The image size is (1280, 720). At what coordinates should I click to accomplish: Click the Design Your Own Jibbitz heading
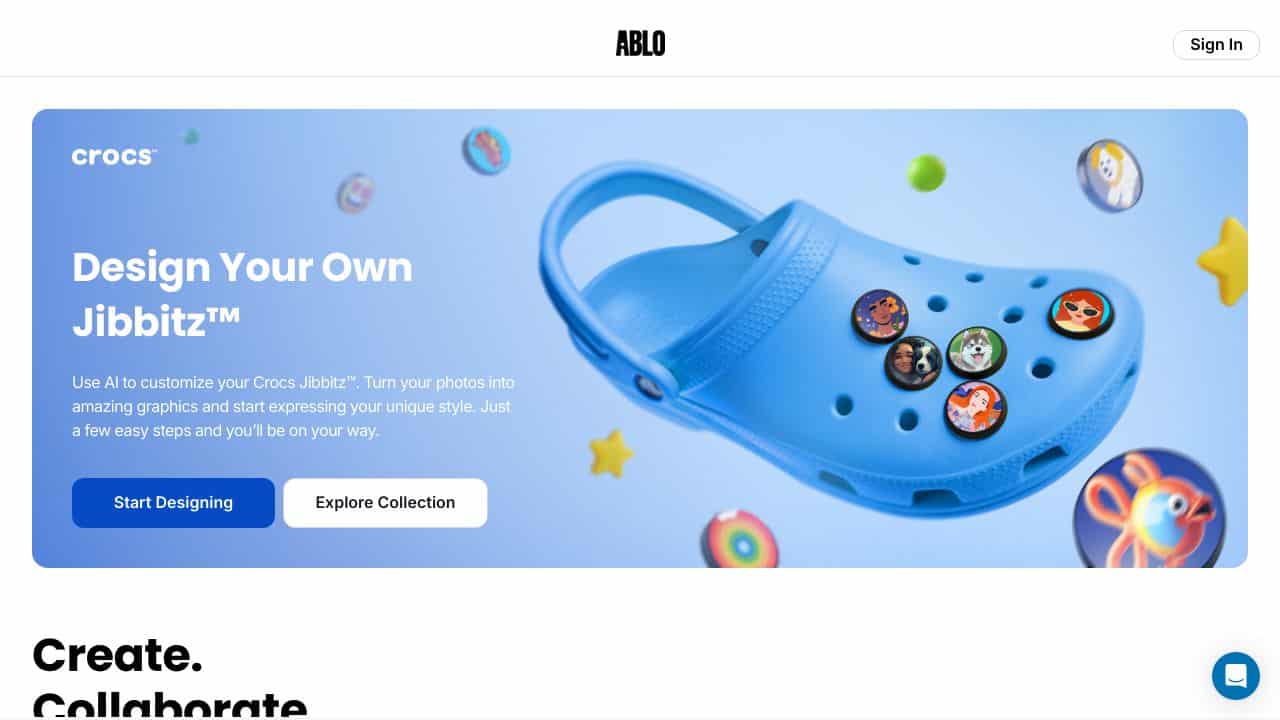point(242,294)
